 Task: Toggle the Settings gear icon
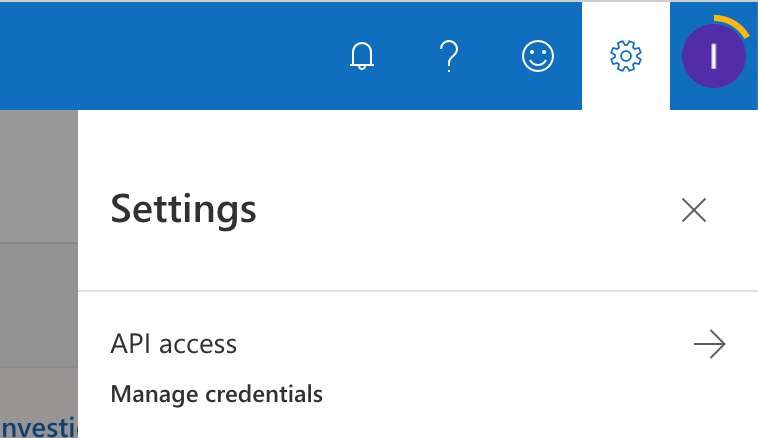point(626,56)
